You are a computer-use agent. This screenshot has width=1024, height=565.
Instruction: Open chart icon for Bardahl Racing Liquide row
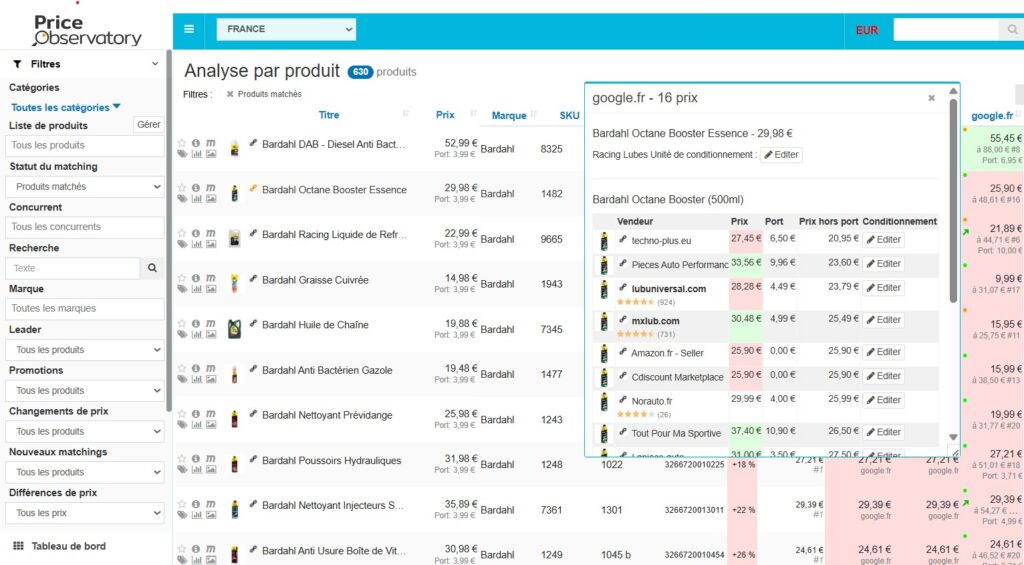coord(196,244)
